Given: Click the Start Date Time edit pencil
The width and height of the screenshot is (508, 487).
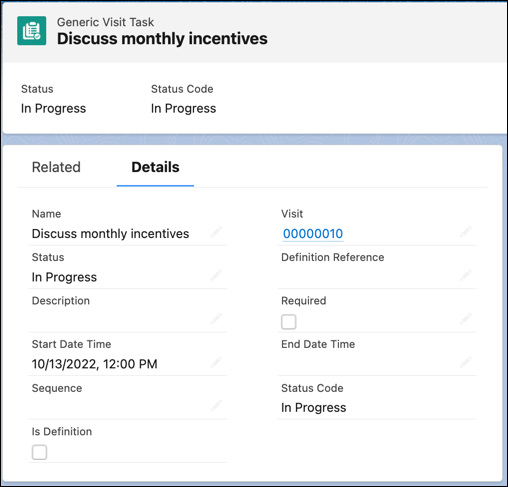Looking at the screenshot, I should [x=216, y=362].
